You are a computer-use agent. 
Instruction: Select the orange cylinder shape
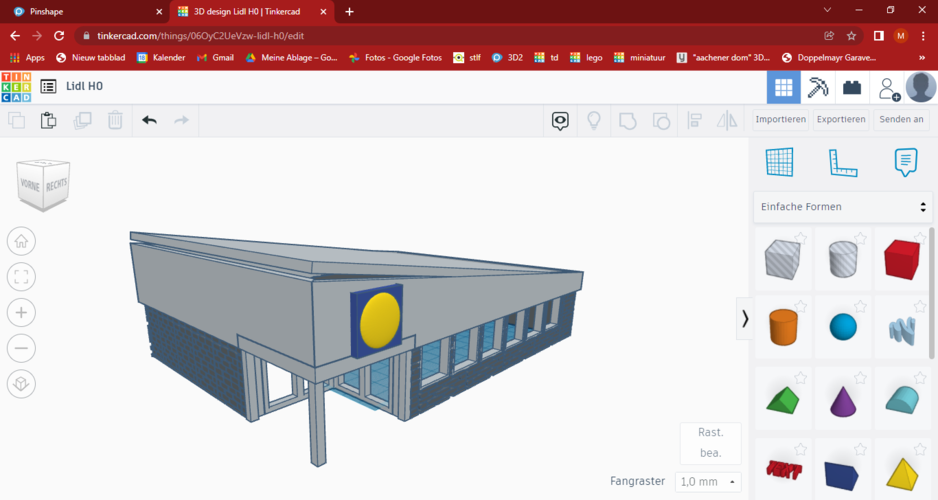(783, 327)
